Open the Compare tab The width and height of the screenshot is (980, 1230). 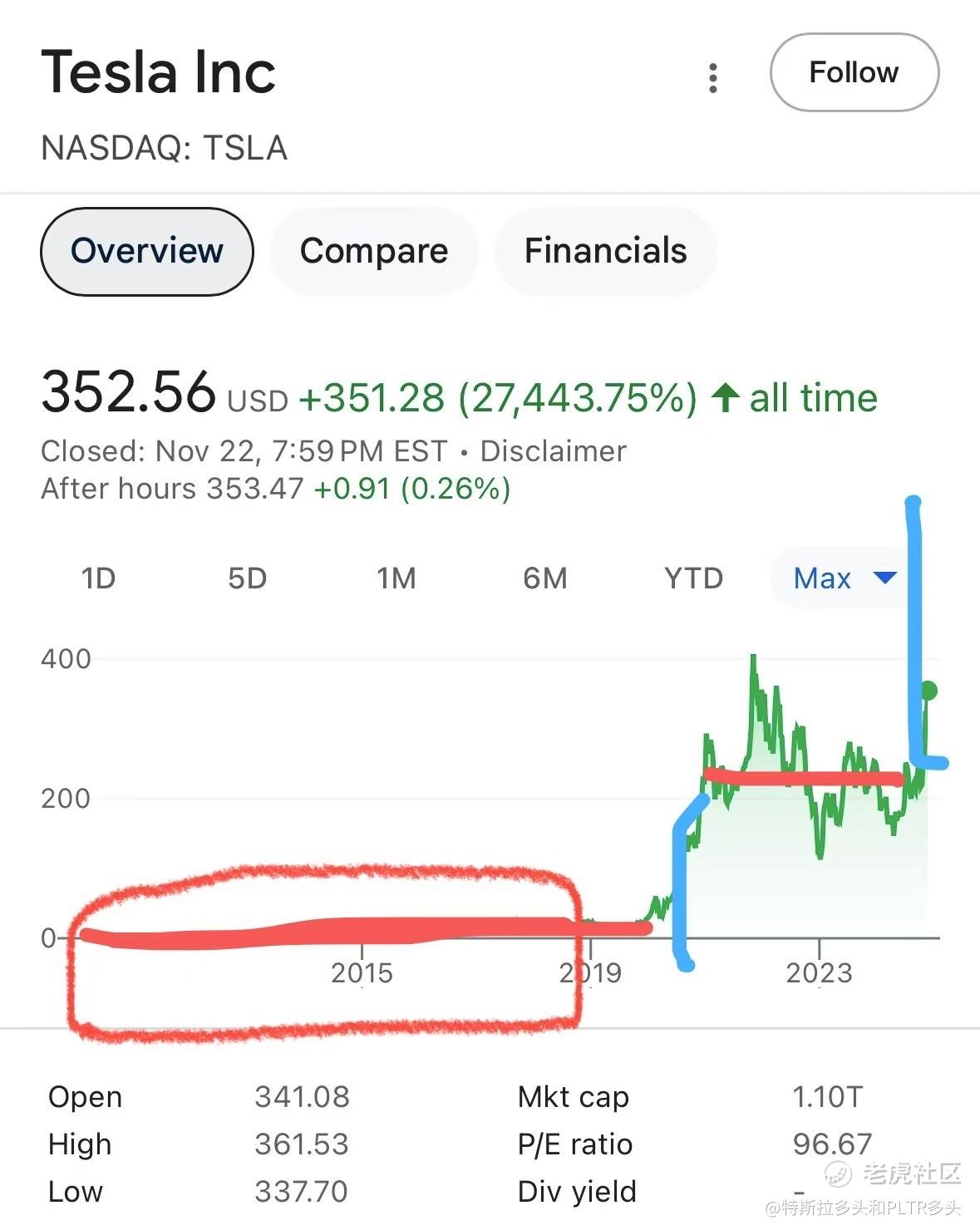374,251
